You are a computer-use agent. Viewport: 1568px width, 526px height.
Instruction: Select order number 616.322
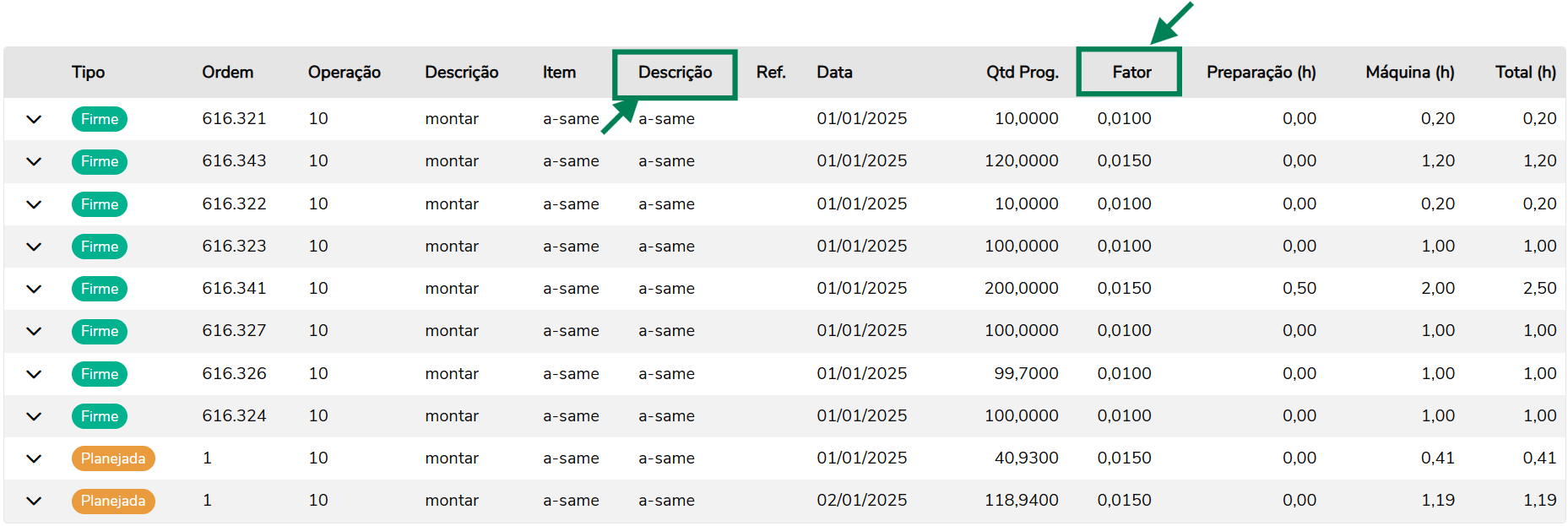point(234,204)
